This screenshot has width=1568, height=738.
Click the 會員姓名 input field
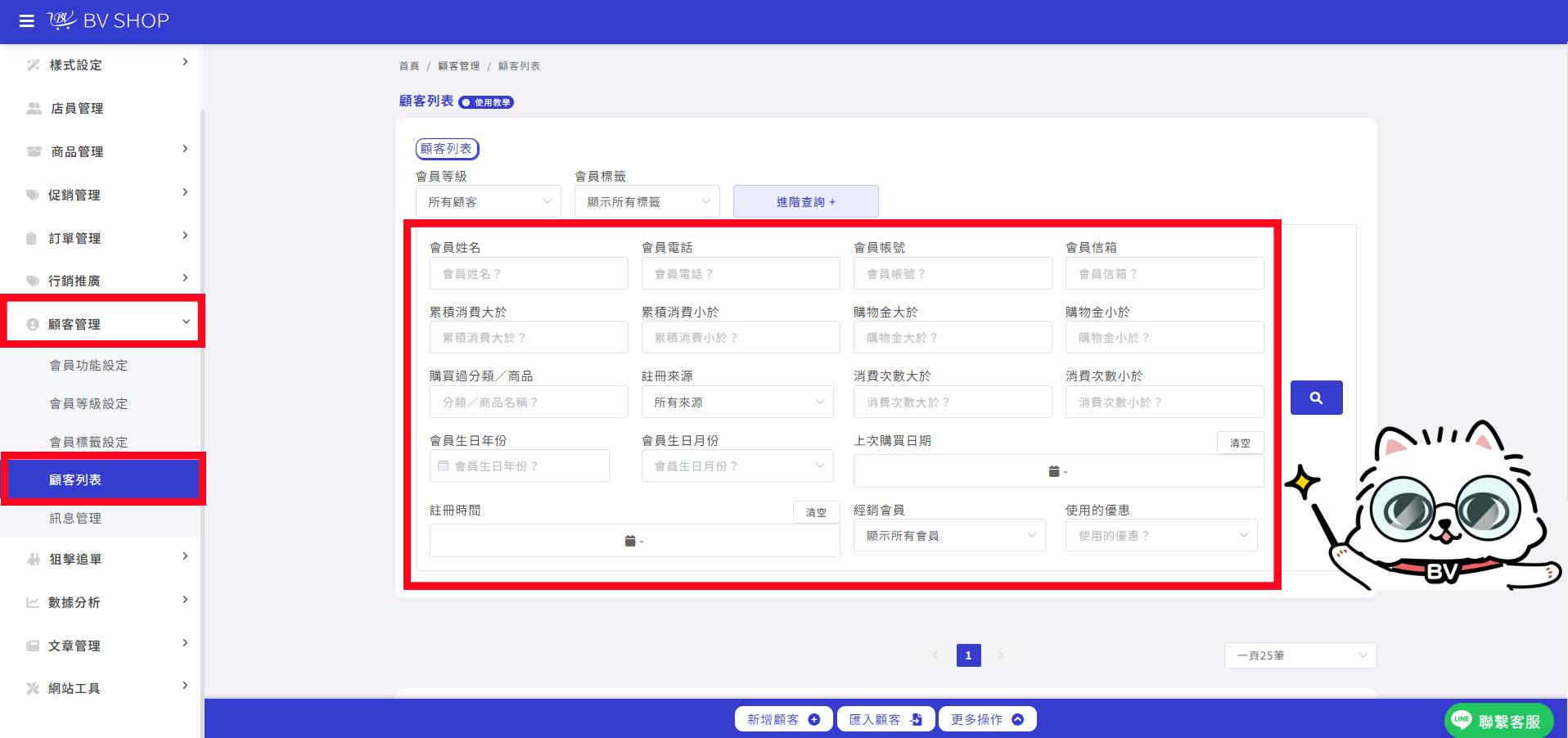pyautogui.click(x=529, y=273)
